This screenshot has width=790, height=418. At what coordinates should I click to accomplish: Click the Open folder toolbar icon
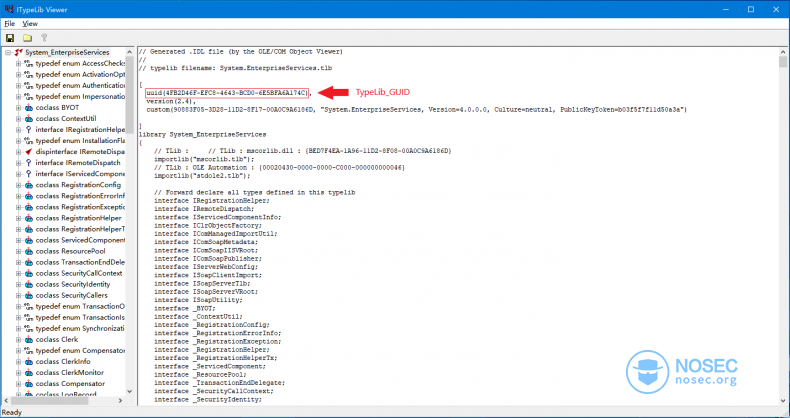(27, 38)
